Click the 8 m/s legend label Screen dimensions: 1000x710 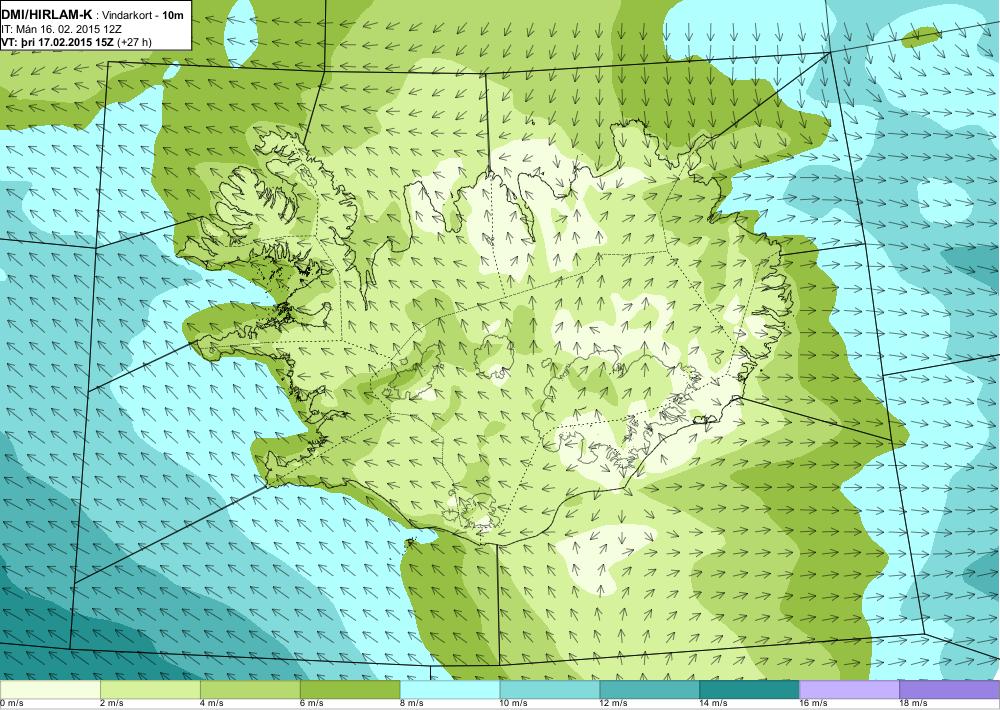(411, 703)
